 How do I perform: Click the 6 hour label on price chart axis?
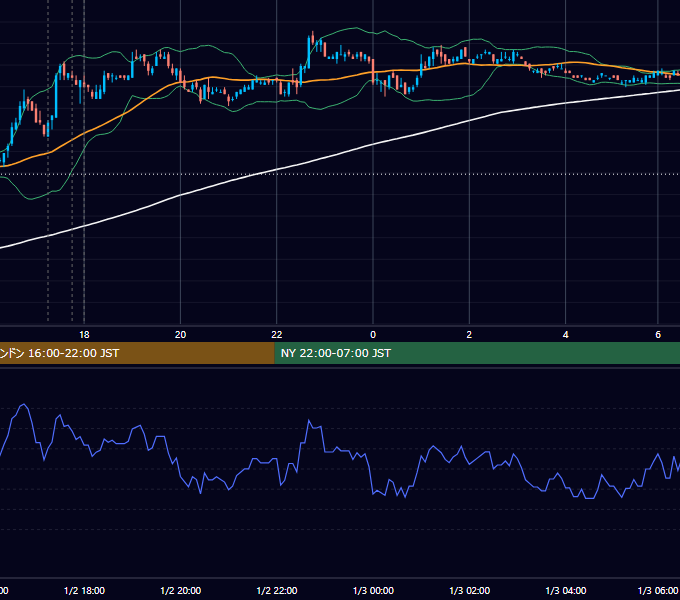pyautogui.click(x=658, y=335)
